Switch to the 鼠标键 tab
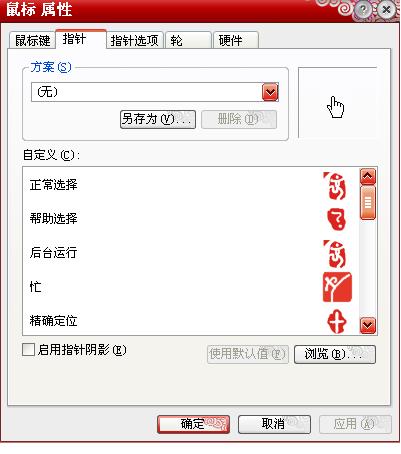Image resolution: width=401 pixels, height=454 pixels. click(x=32, y=40)
